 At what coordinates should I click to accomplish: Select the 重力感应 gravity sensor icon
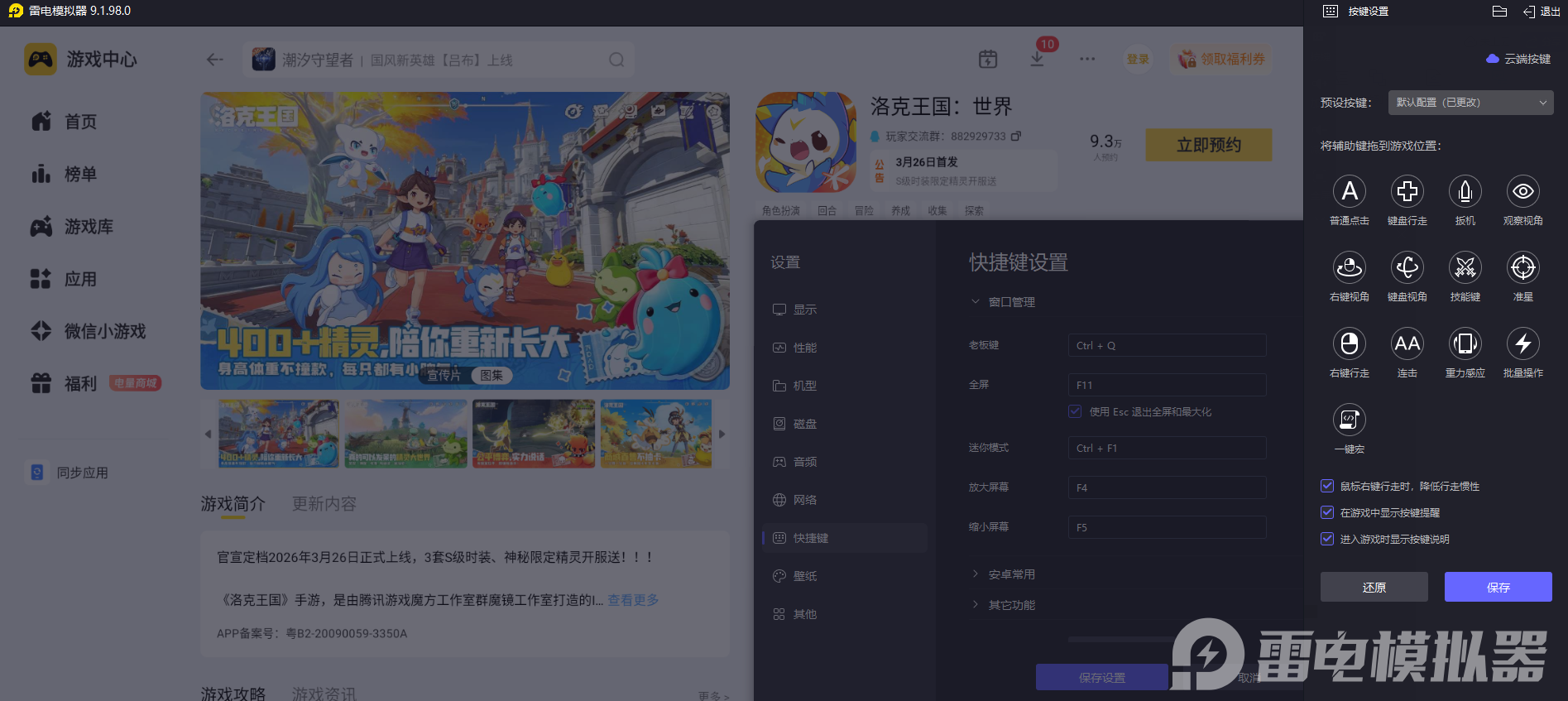[1465, 344]
